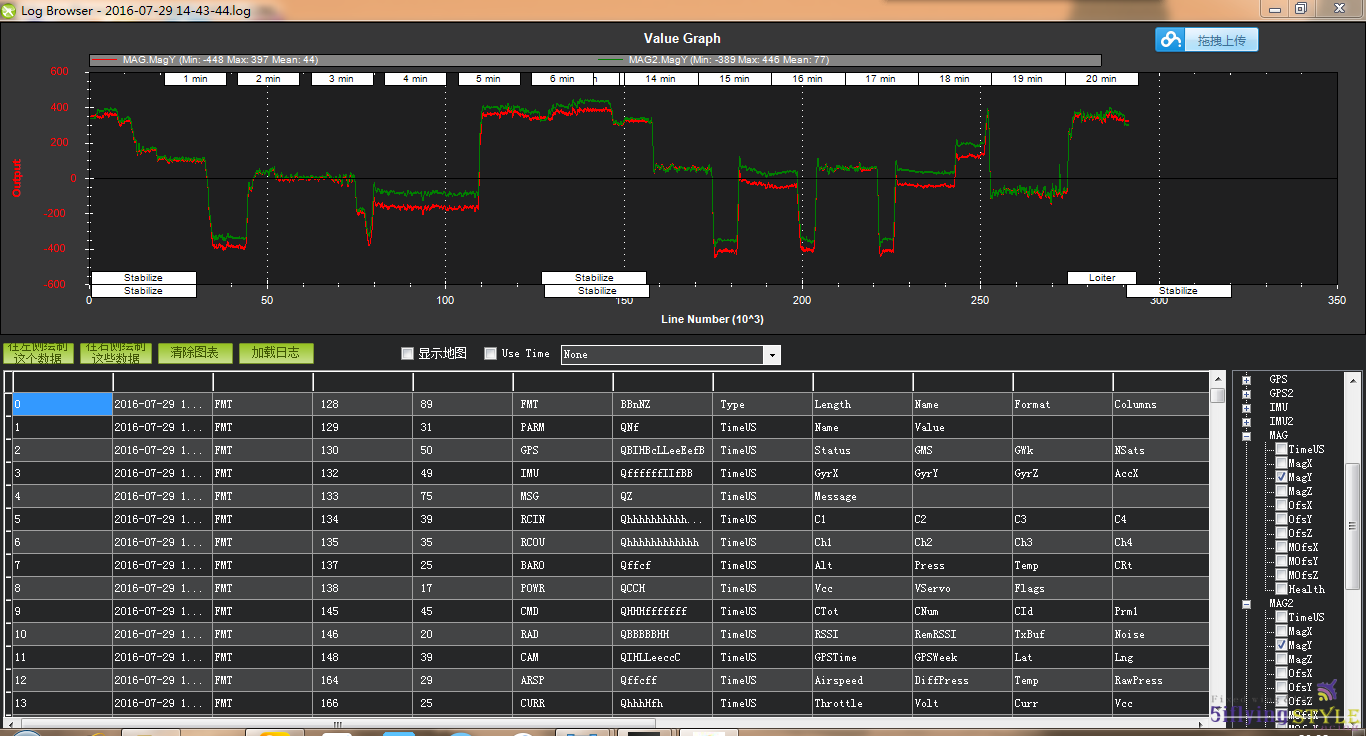Check MagZ under MAG
This screenshot has width=1366, height=736.
(1282, 492)
